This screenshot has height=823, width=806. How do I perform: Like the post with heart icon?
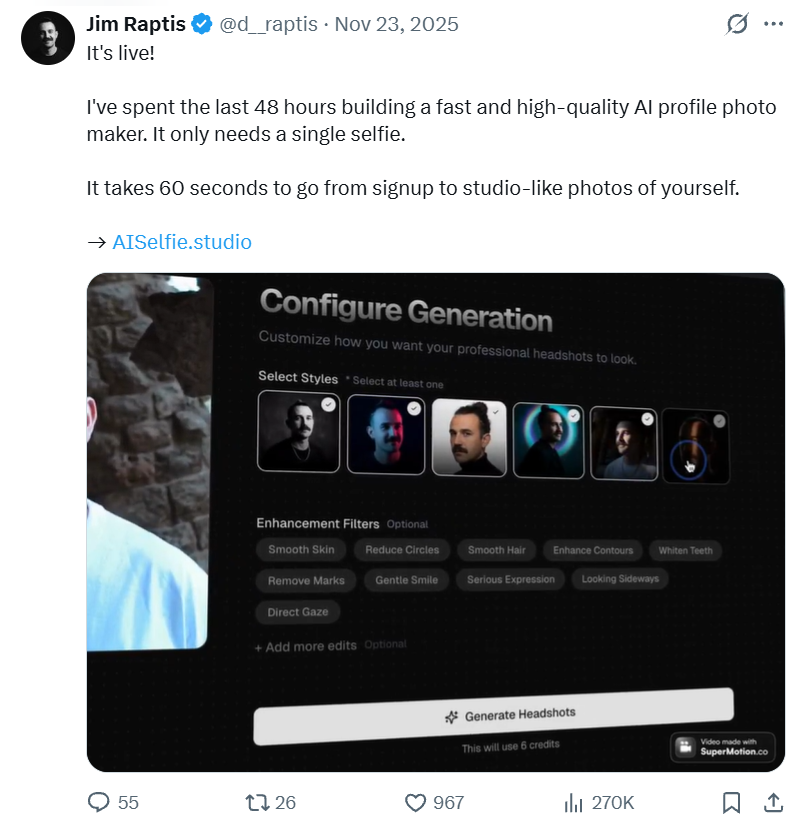pyautogui.click(x=416, y=802)
